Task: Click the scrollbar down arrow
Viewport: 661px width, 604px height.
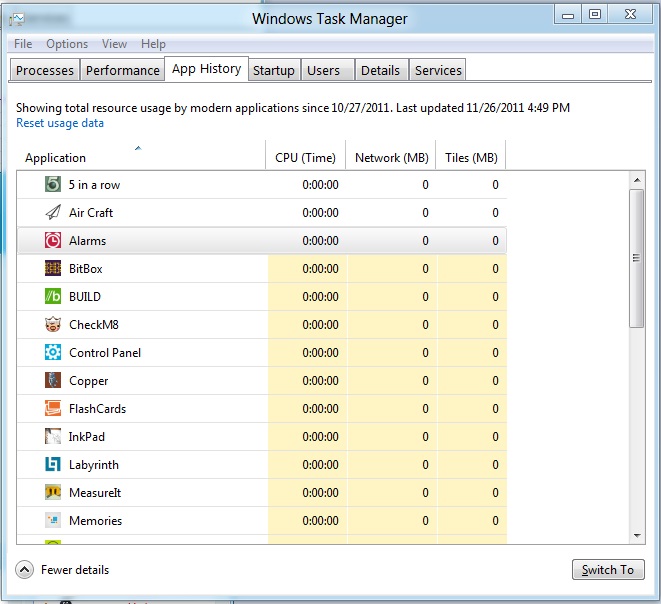Action: click(x=637, y=535)
